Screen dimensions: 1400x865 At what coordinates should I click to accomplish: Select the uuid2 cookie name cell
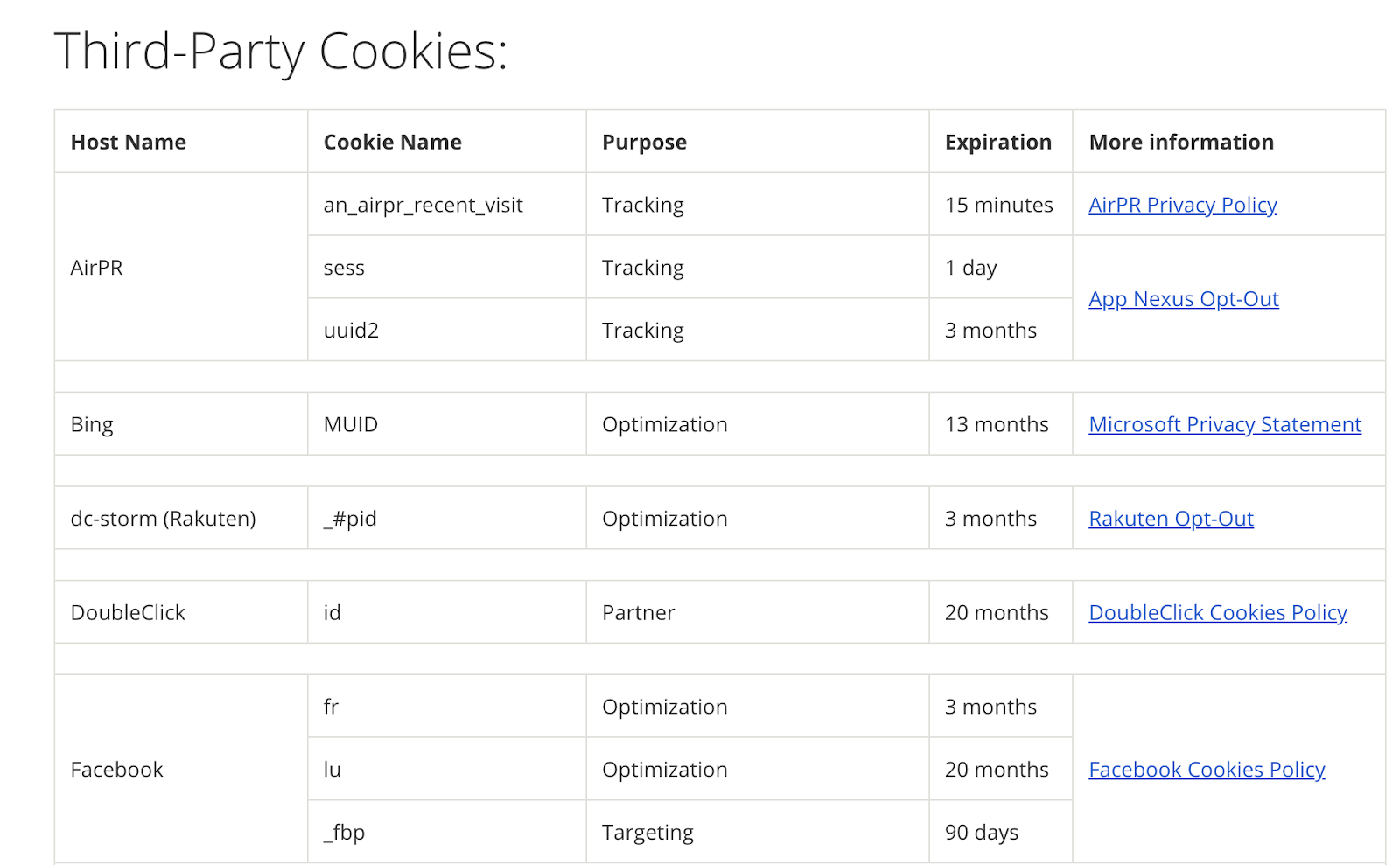coord(447,331)
